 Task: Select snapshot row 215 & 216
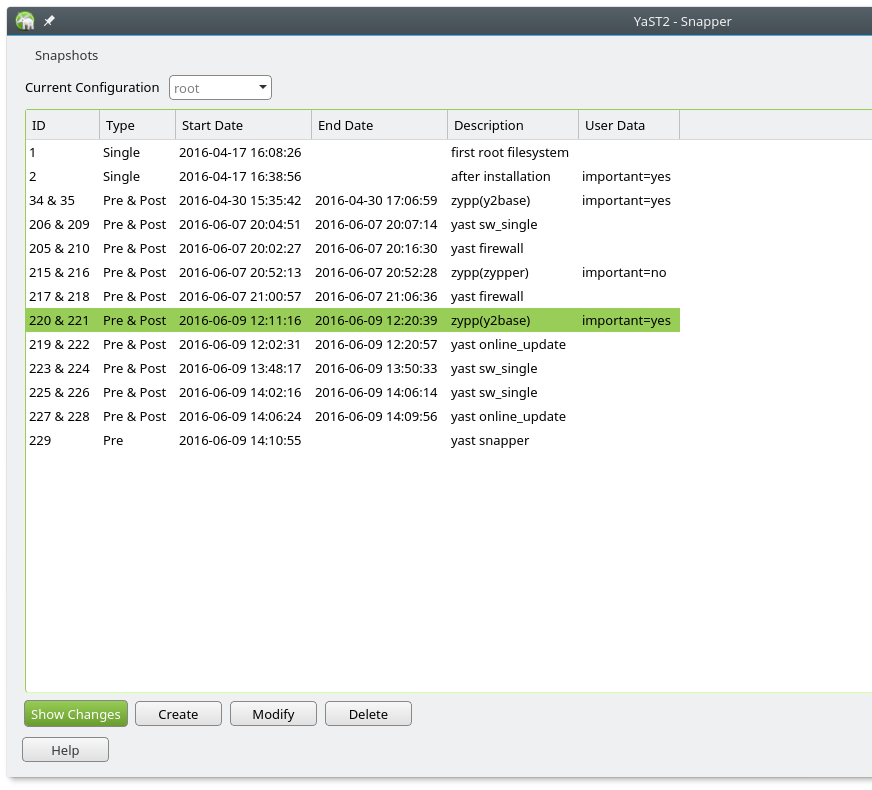[x=353, y=272]
